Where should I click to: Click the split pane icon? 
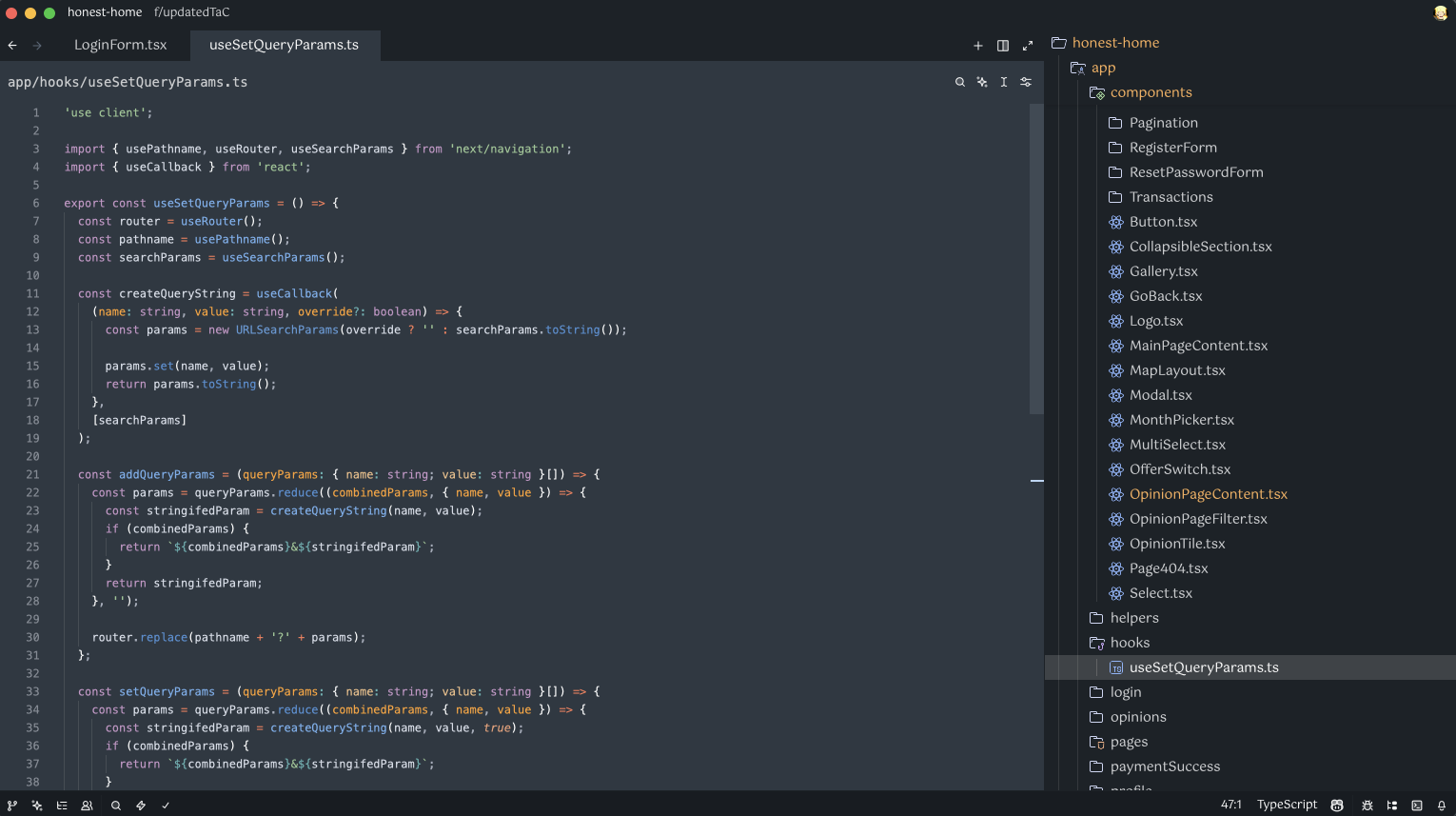1003,46
